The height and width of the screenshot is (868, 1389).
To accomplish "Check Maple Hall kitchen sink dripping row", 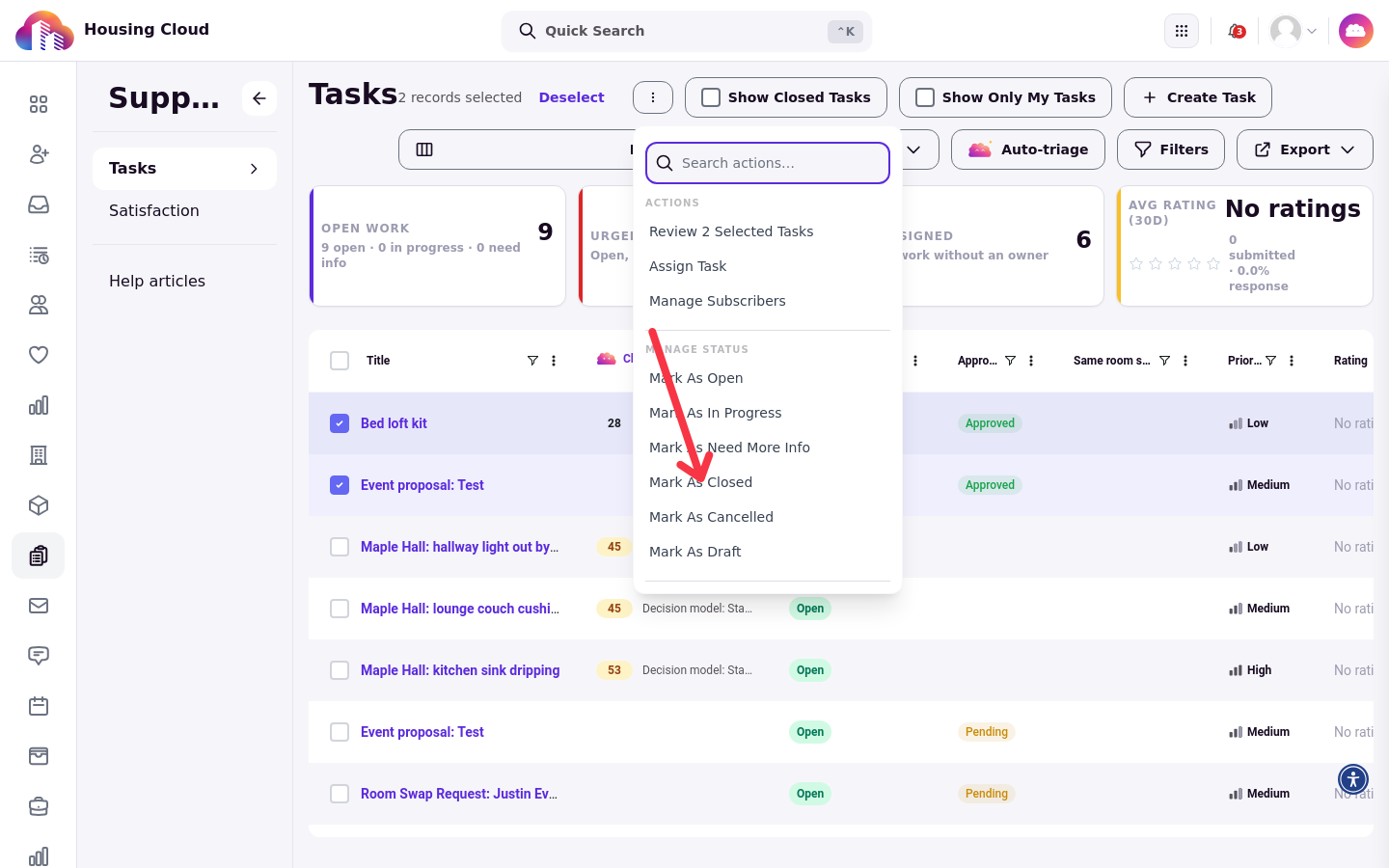I will (x=340, y=670).
